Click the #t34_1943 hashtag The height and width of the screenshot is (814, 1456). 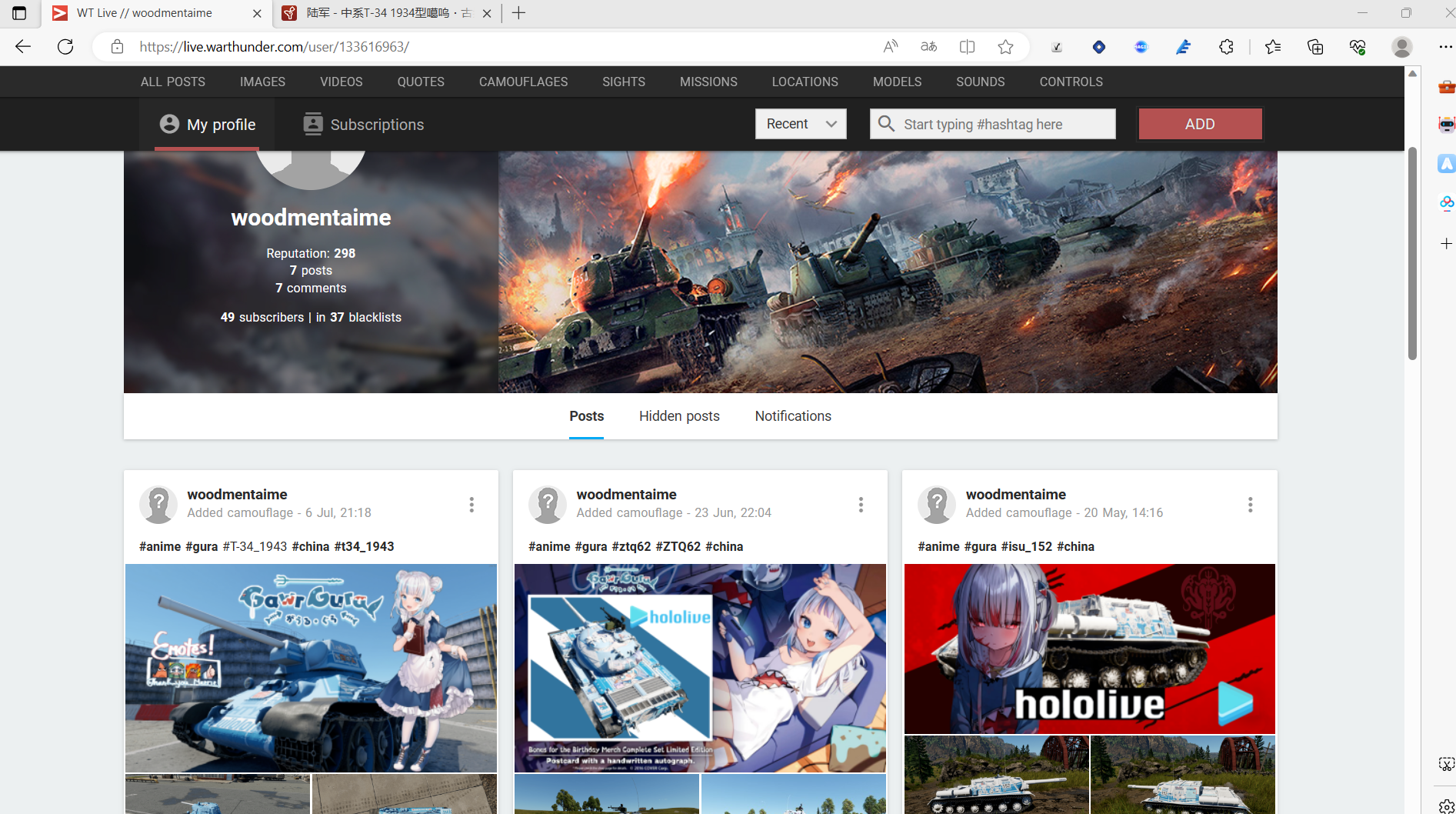364,546
